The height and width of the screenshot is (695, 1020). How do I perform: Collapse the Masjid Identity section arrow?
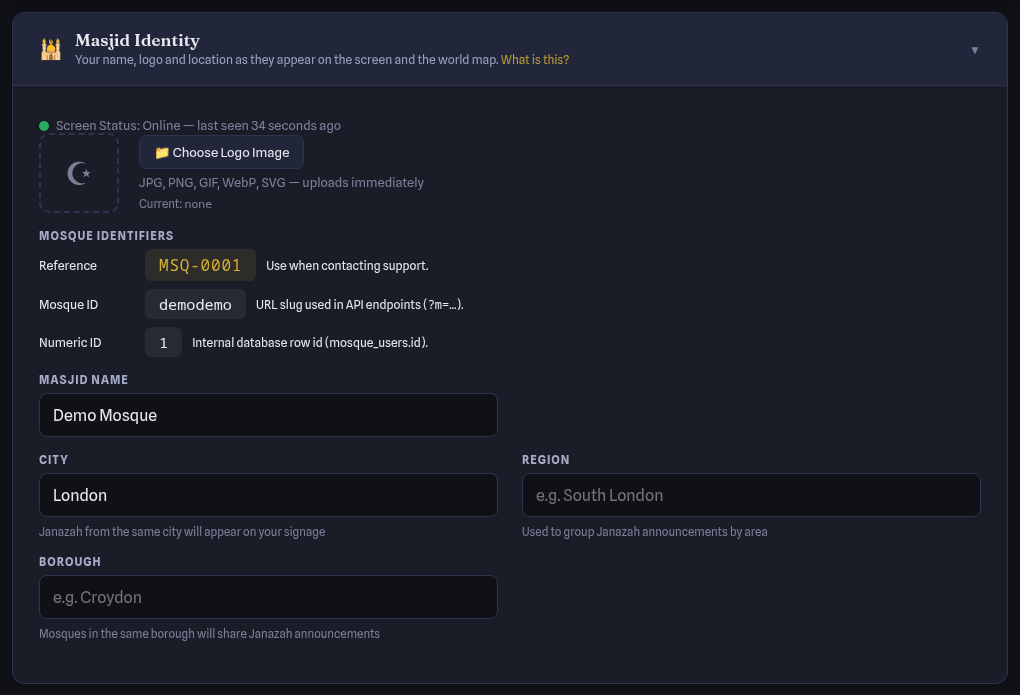click(974, 50)
